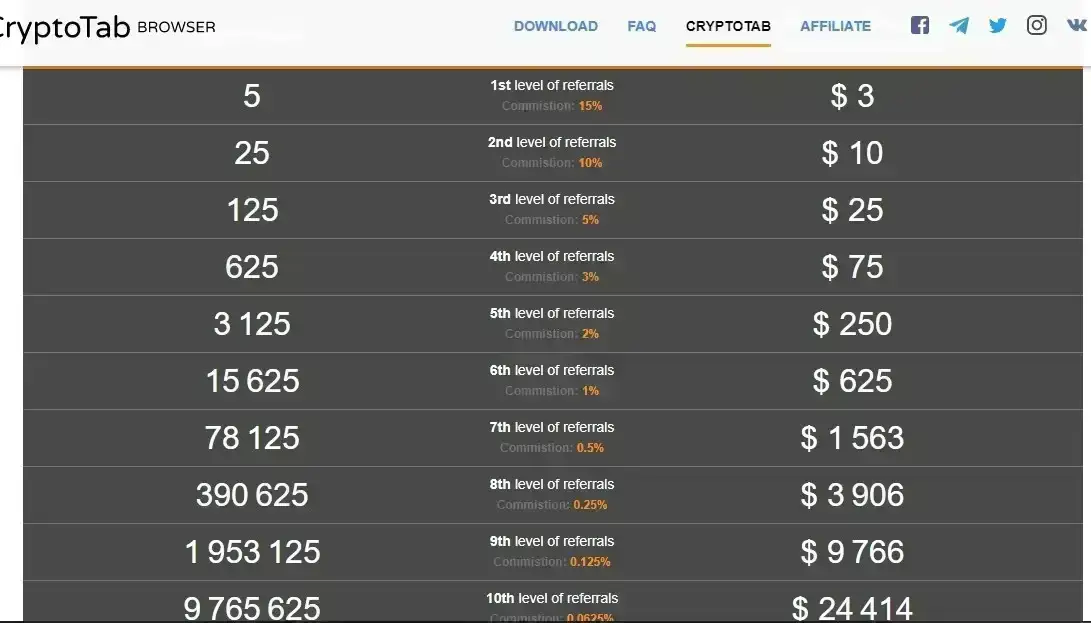
Task: Click the $ 75 income amount
Action: tap(852, 267)
